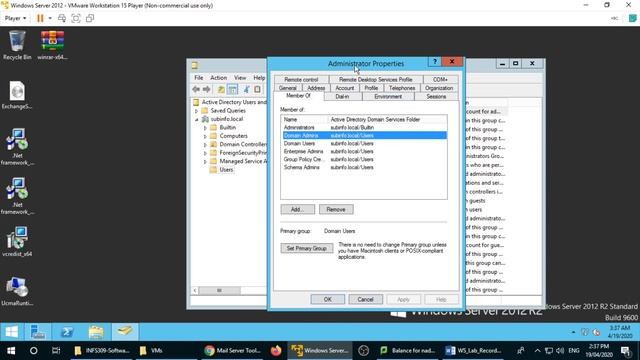Expand the Saved Queries tree node

[196, 111]
